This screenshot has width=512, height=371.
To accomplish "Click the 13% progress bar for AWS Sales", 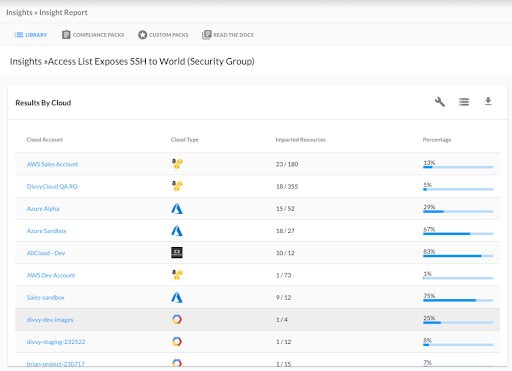I will pos(458,167).
